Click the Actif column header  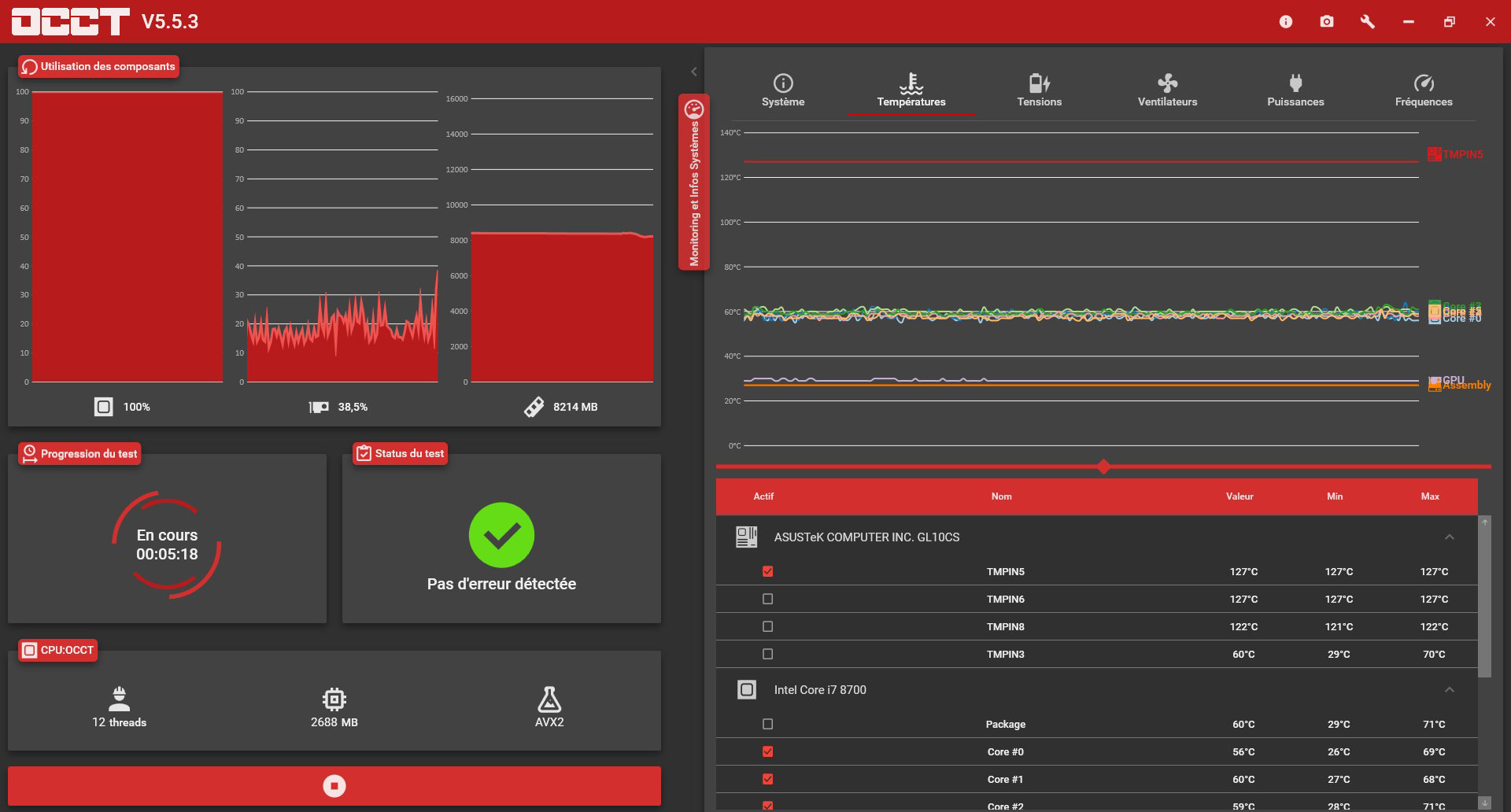pos(763,496)
